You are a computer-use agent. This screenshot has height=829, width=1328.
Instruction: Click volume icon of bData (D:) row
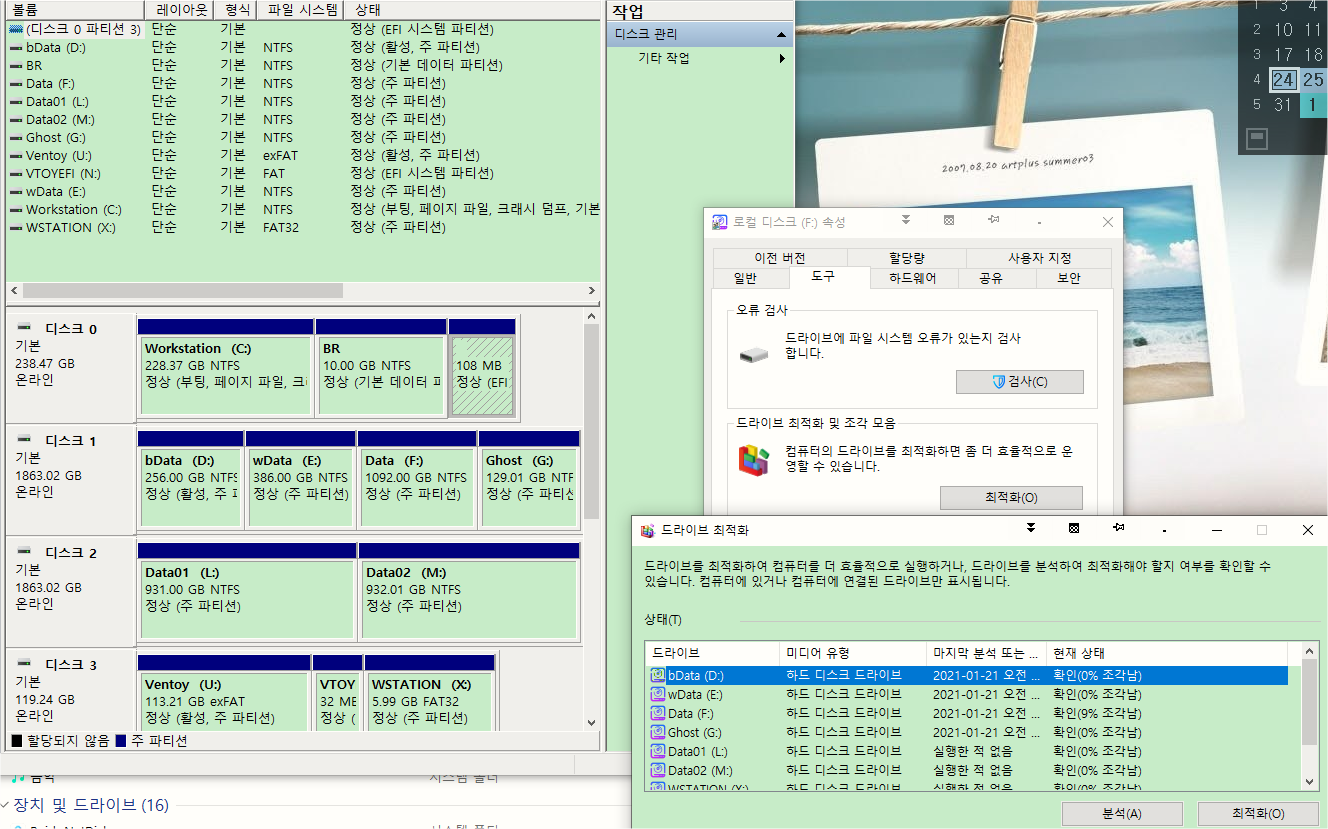tap(15, 47)
